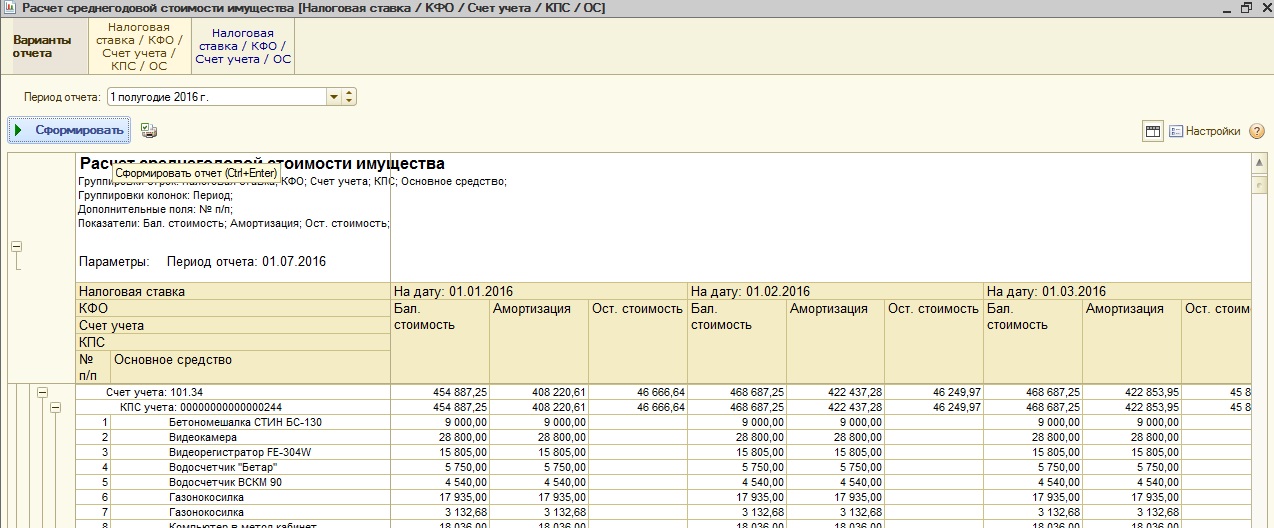Image resolution: width=1274 pixels, height=528 pixels.
Task: Restore down the report window
Action: point(1246,8)
